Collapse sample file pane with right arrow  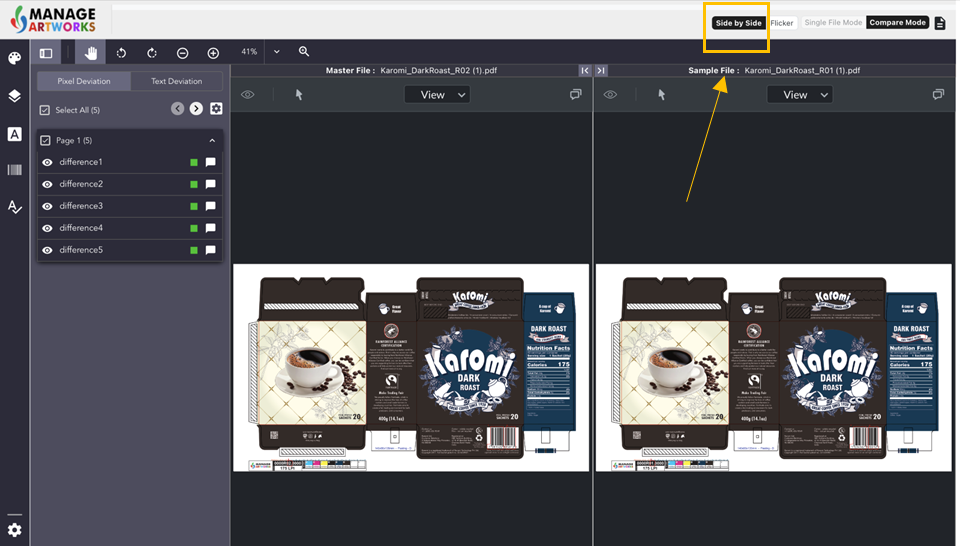click(601, 71)
